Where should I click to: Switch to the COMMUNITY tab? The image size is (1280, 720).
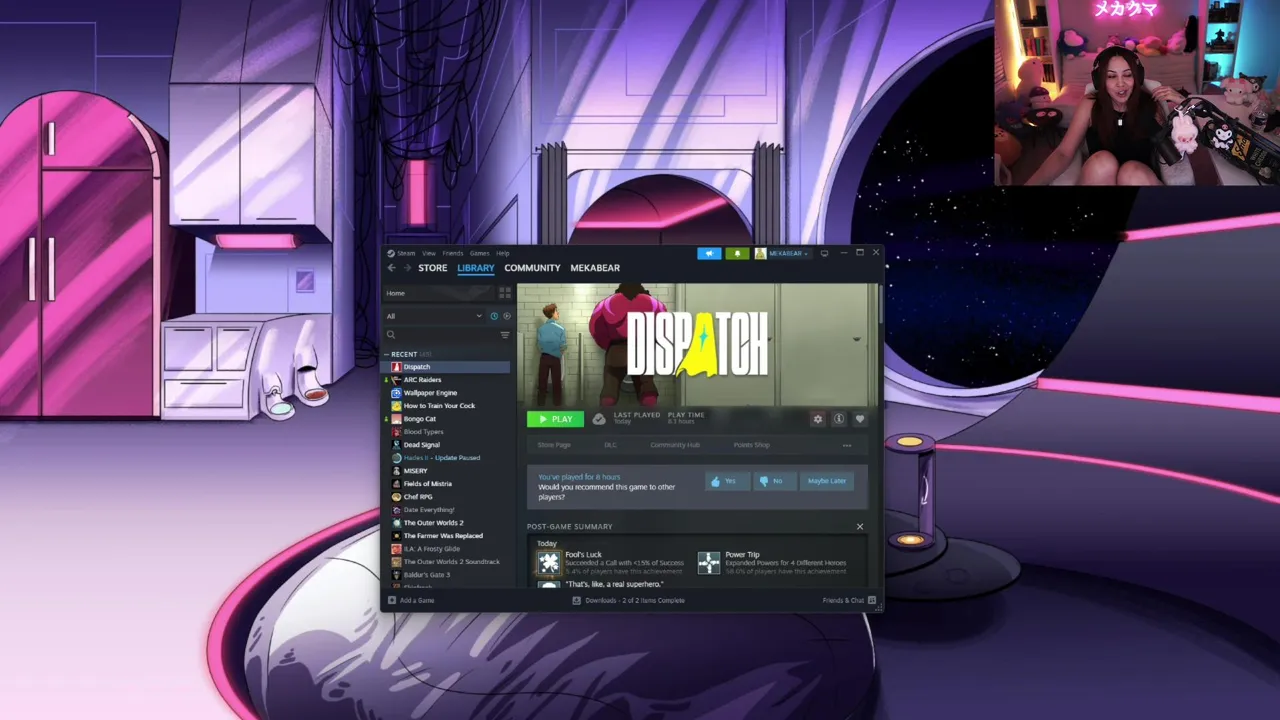click(x=532, y=268)
